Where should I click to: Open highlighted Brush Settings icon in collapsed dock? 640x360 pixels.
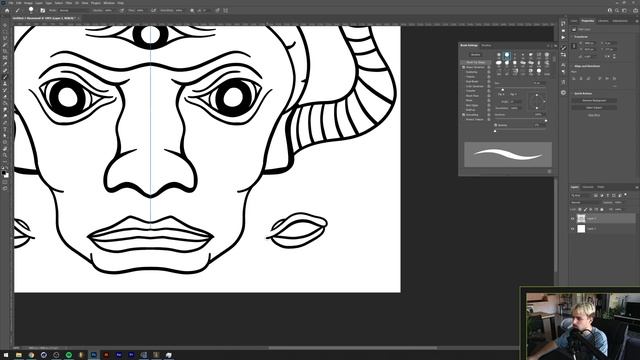point(564,48)
